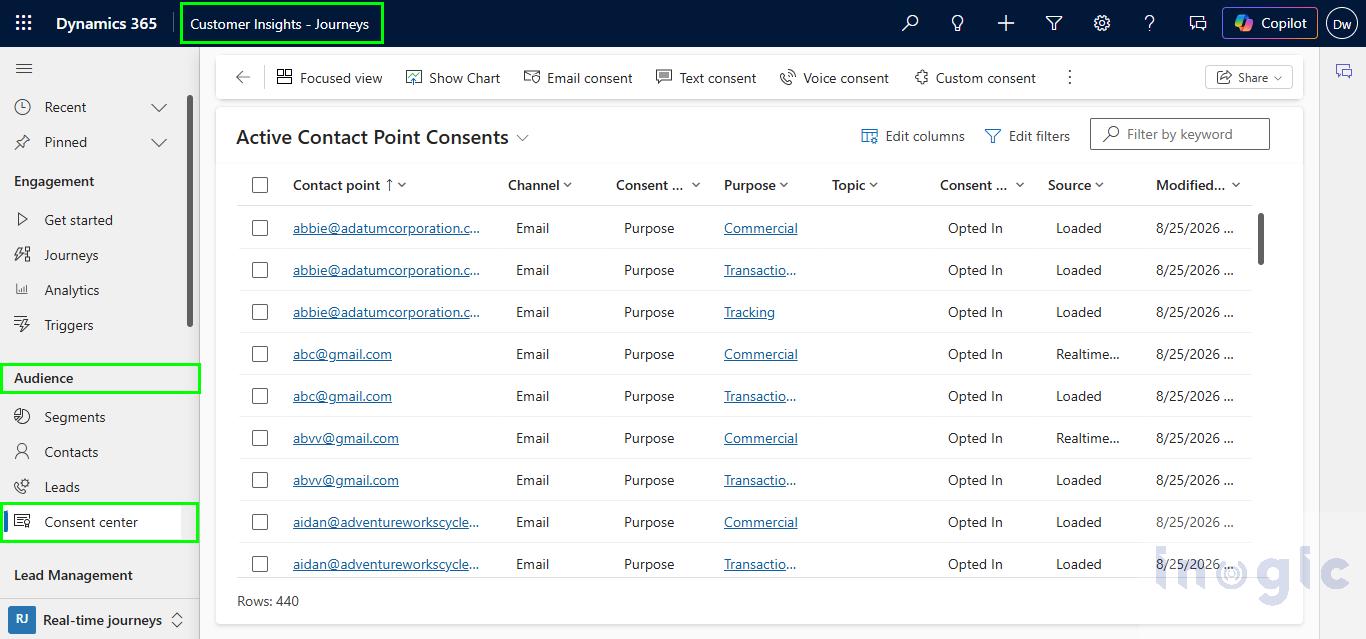Image resolution: width=1366 pixels, height=639 pixels.
Task: Click the plus quick create icon
Action: pyautogui.click(x=1006, y=23)
